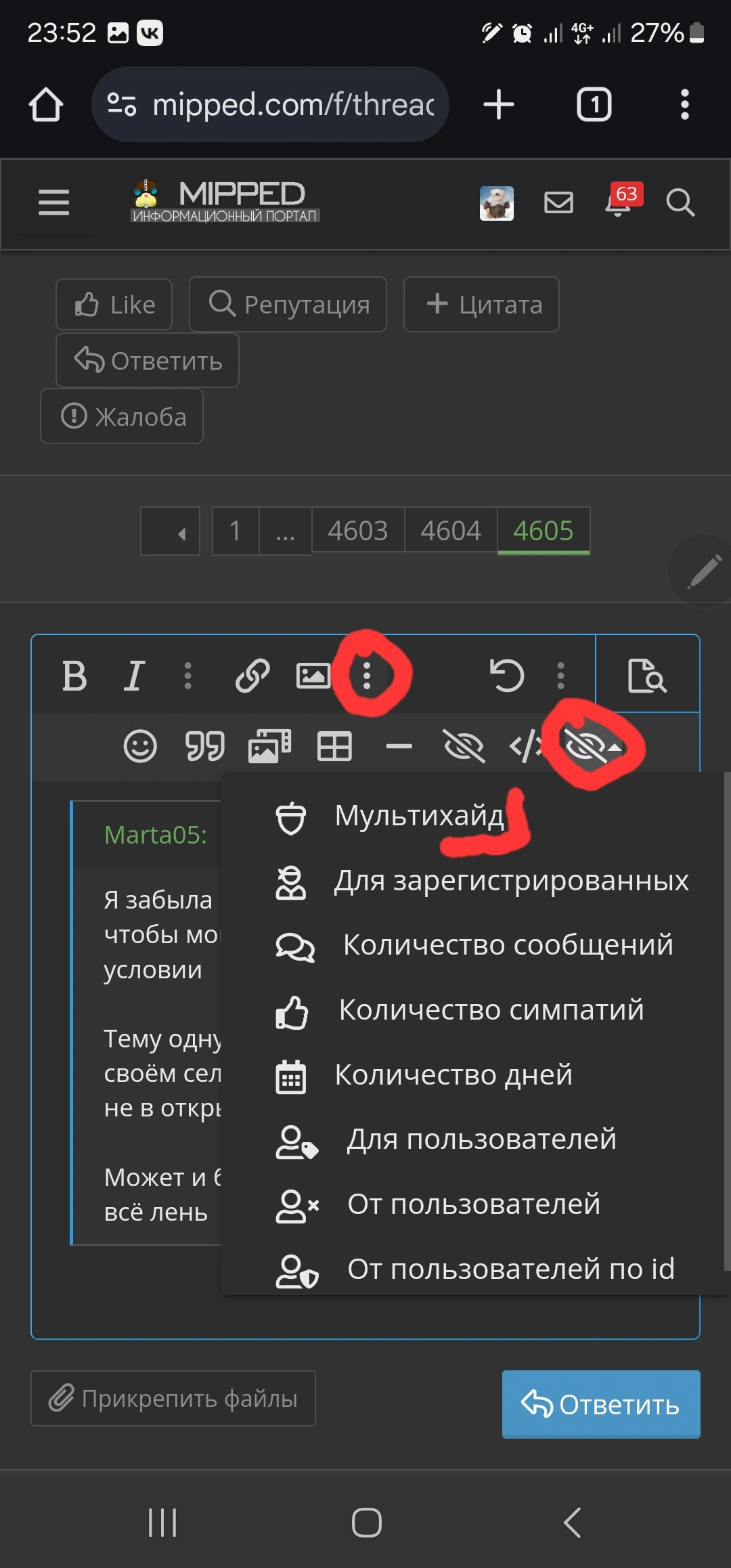This screenshot has width=731, height=1568.
Task: Insert an image
Action: coord(313,676)
